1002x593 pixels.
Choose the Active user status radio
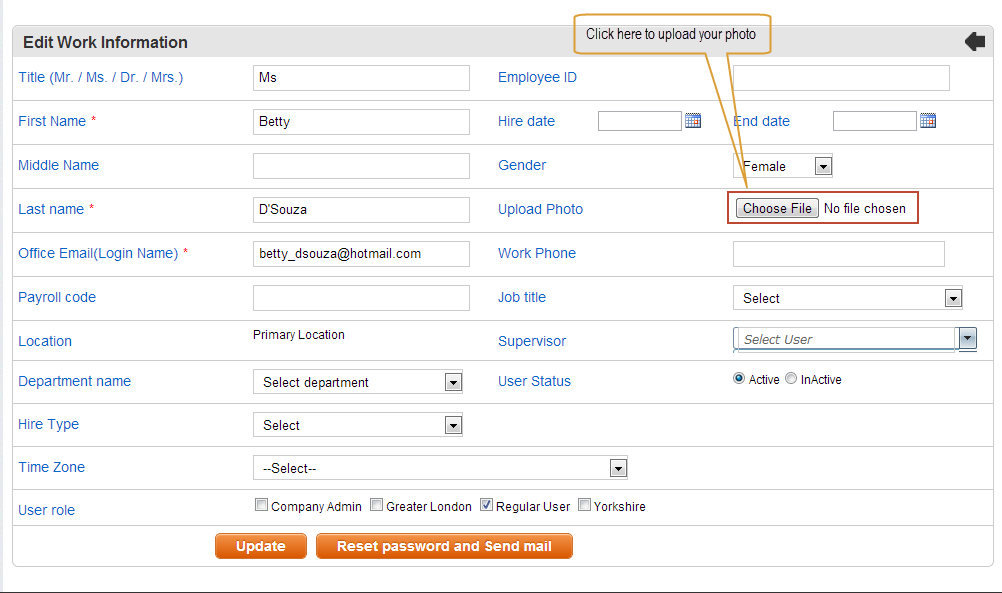739,378
